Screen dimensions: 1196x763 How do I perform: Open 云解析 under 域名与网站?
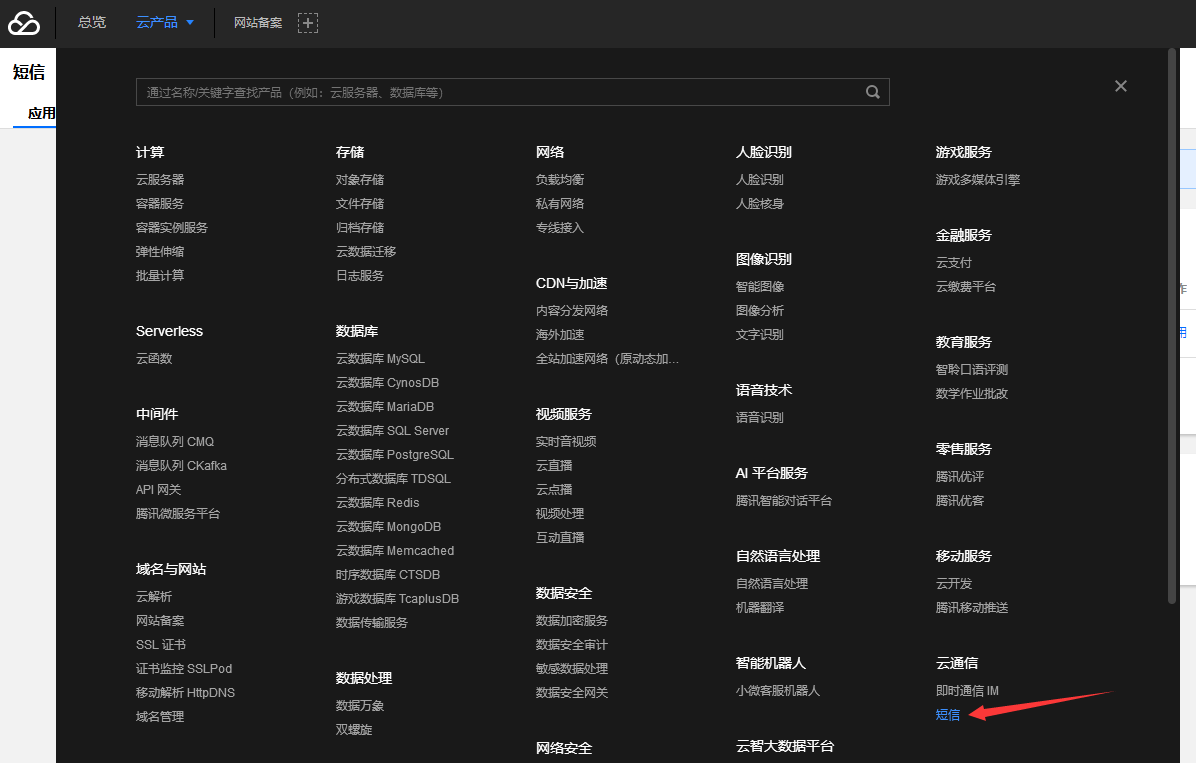pyautogui.click(x=154, y=597)
